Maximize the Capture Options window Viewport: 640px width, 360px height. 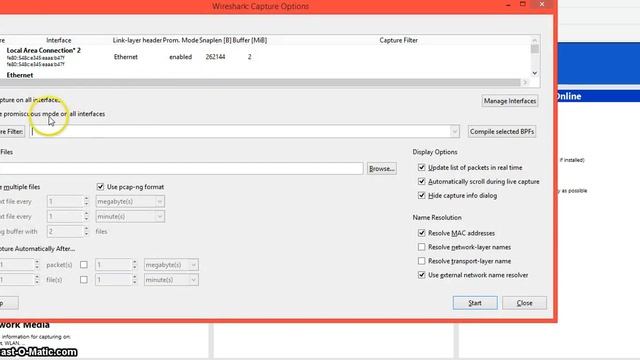(x=522, y=4)
